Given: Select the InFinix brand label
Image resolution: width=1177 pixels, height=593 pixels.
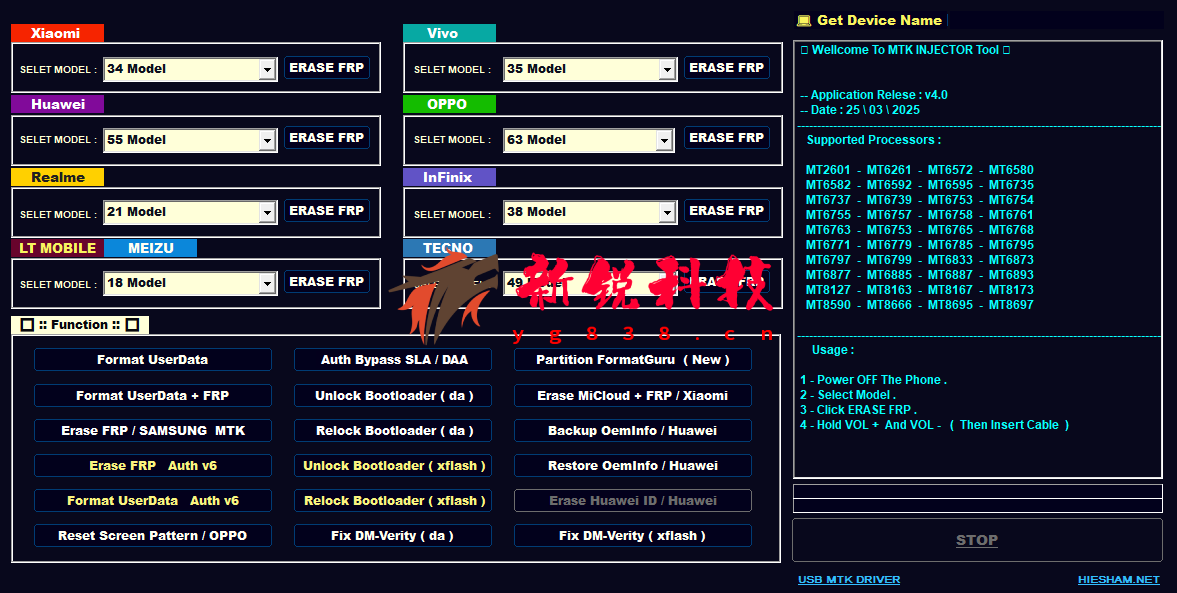Looking at the screenshot, I should [x=449, y=177].
